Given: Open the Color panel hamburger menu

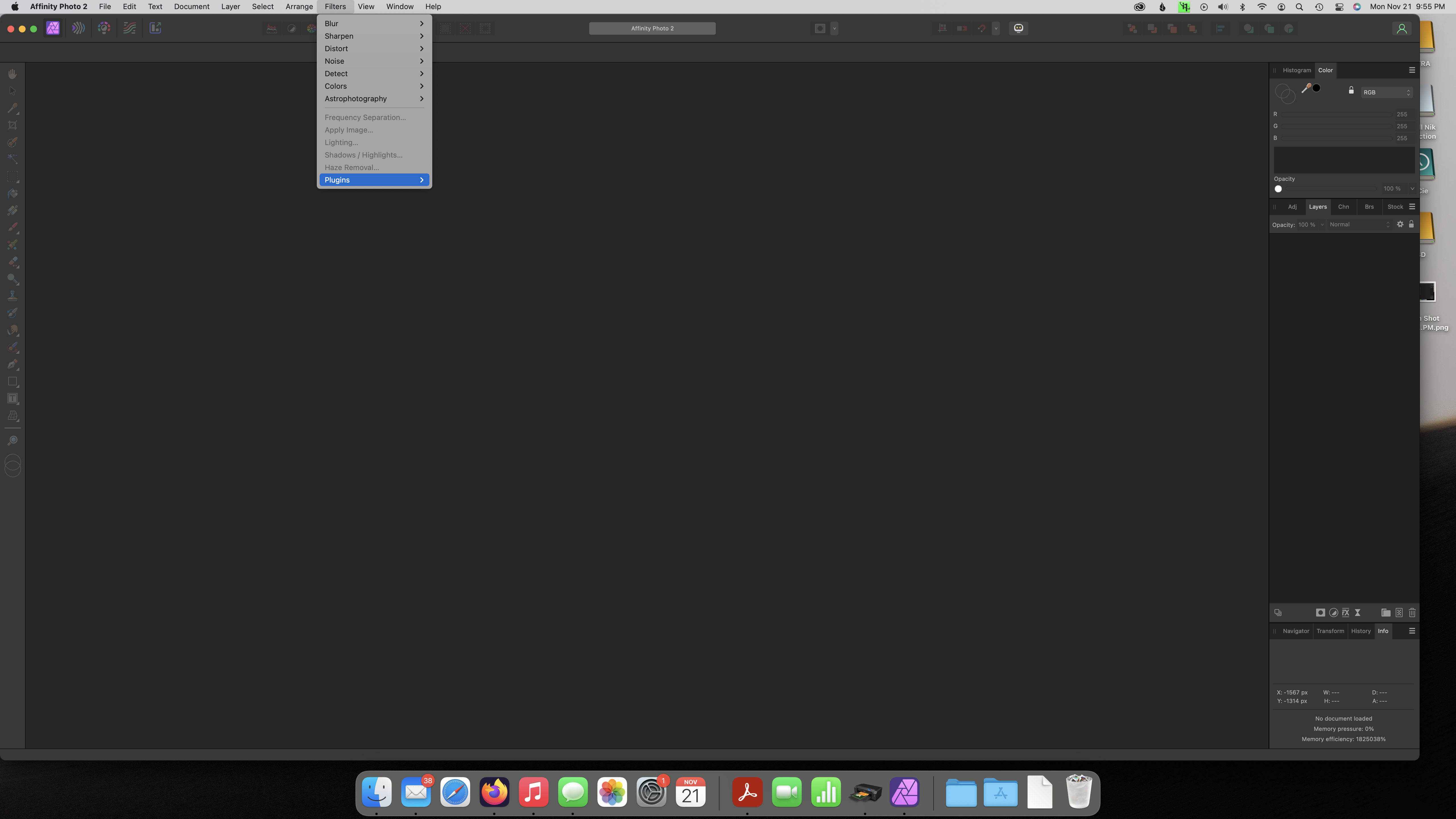Looking at the screenshot, I should pos(1412,70).
